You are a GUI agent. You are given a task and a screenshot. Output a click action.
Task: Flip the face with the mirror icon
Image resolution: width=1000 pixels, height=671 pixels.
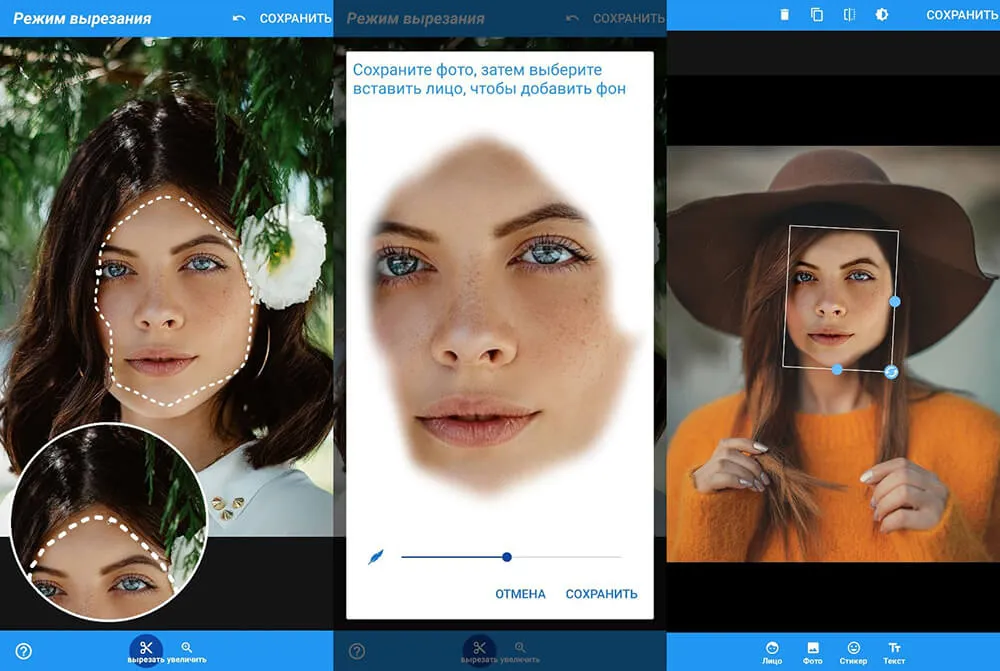pos(849,14)
